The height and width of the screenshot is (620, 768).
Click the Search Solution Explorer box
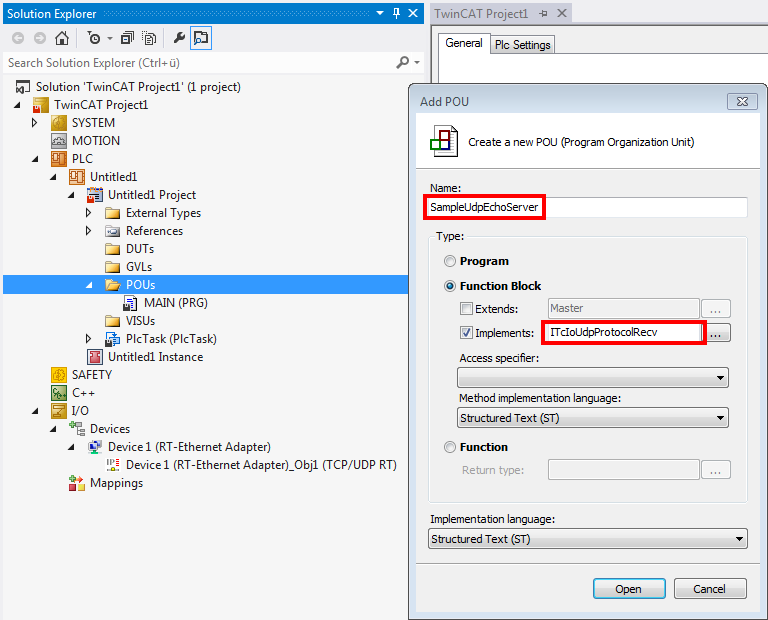tap(200, 63)
